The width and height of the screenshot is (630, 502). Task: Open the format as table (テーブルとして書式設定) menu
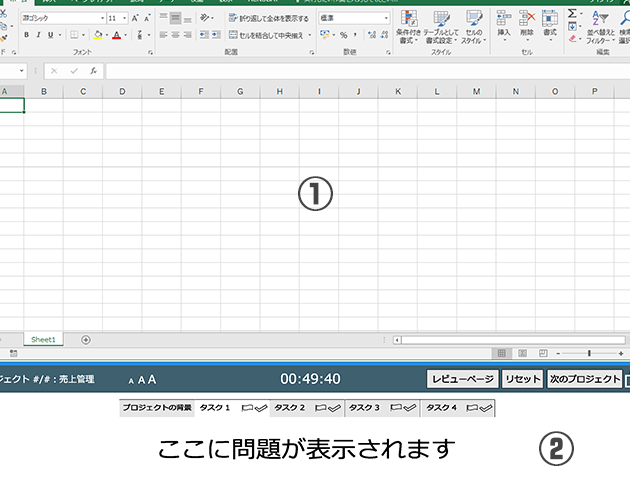[x=441, y=27]
